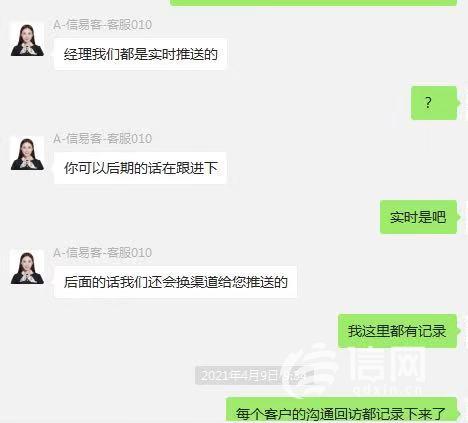Click the partially visible green bubble at top

(313, 3)
